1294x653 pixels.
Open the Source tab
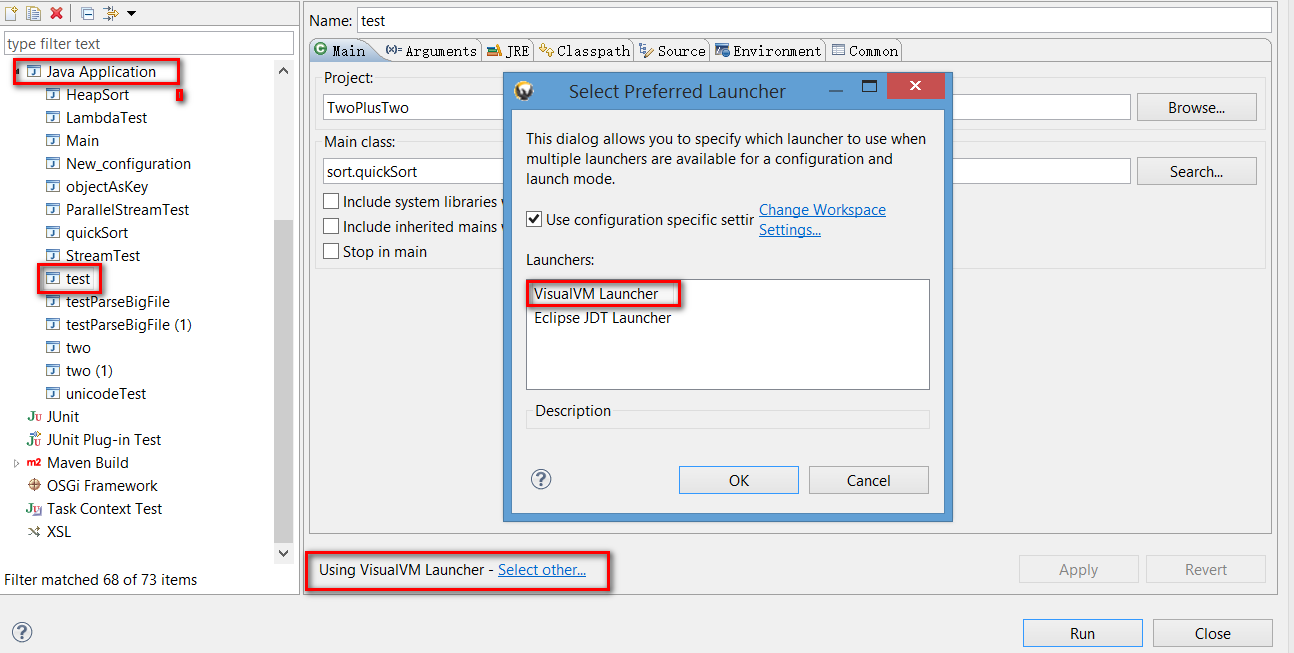click(x=673, y=50)
